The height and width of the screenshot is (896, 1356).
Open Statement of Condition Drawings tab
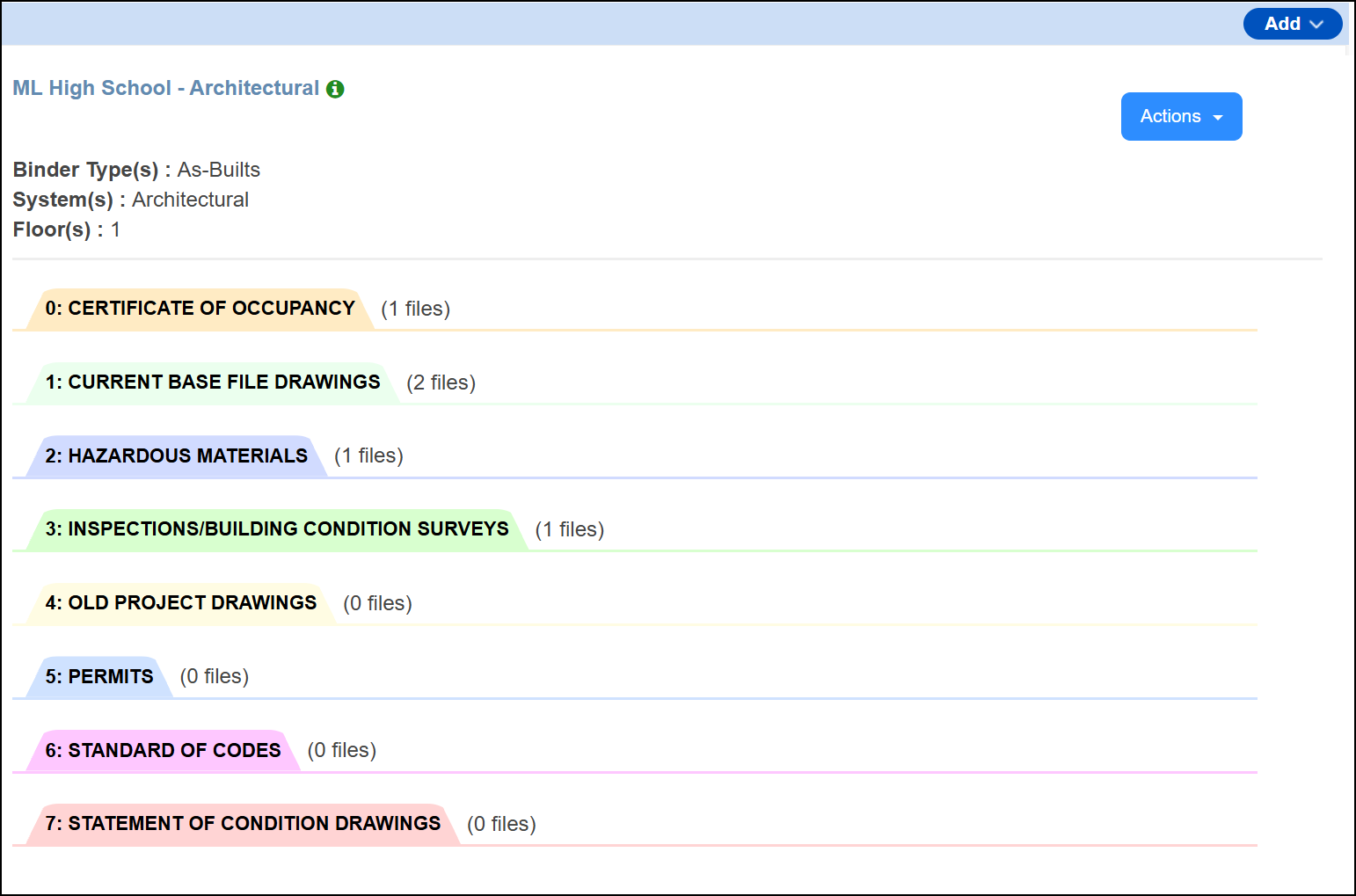coord(243,824)
